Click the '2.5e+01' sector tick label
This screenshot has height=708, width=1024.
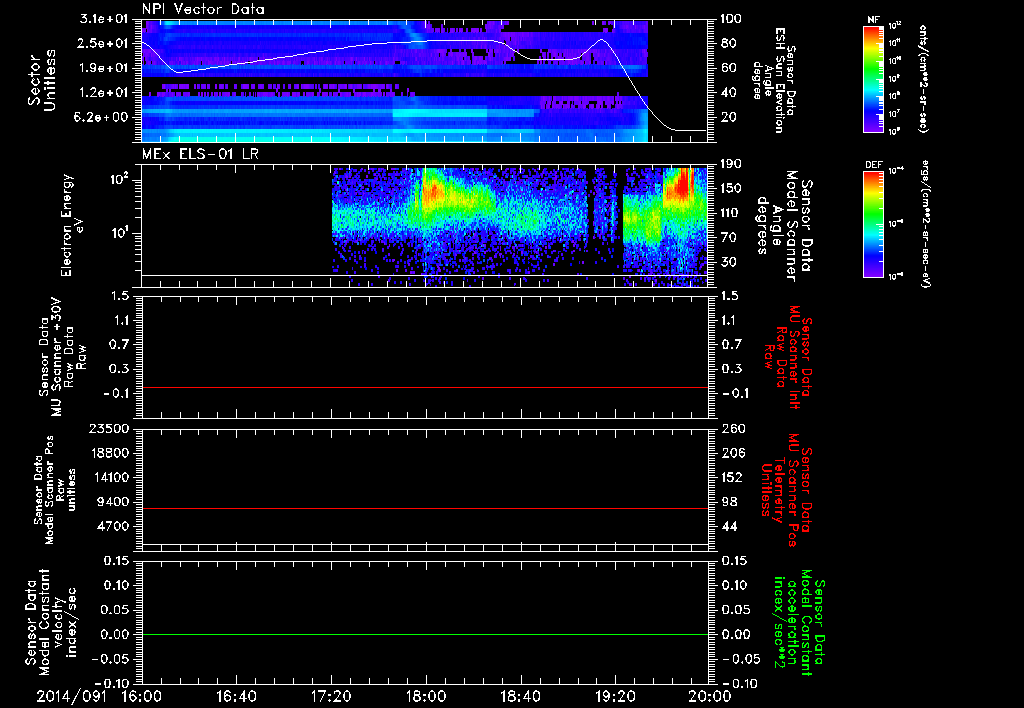coord(104,43)
